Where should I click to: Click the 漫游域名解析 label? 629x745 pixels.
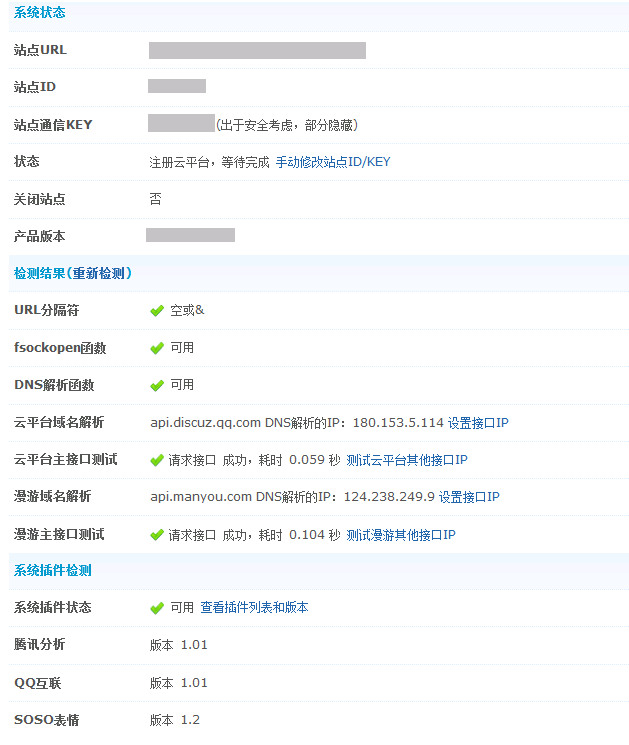[x=52, y=497]
